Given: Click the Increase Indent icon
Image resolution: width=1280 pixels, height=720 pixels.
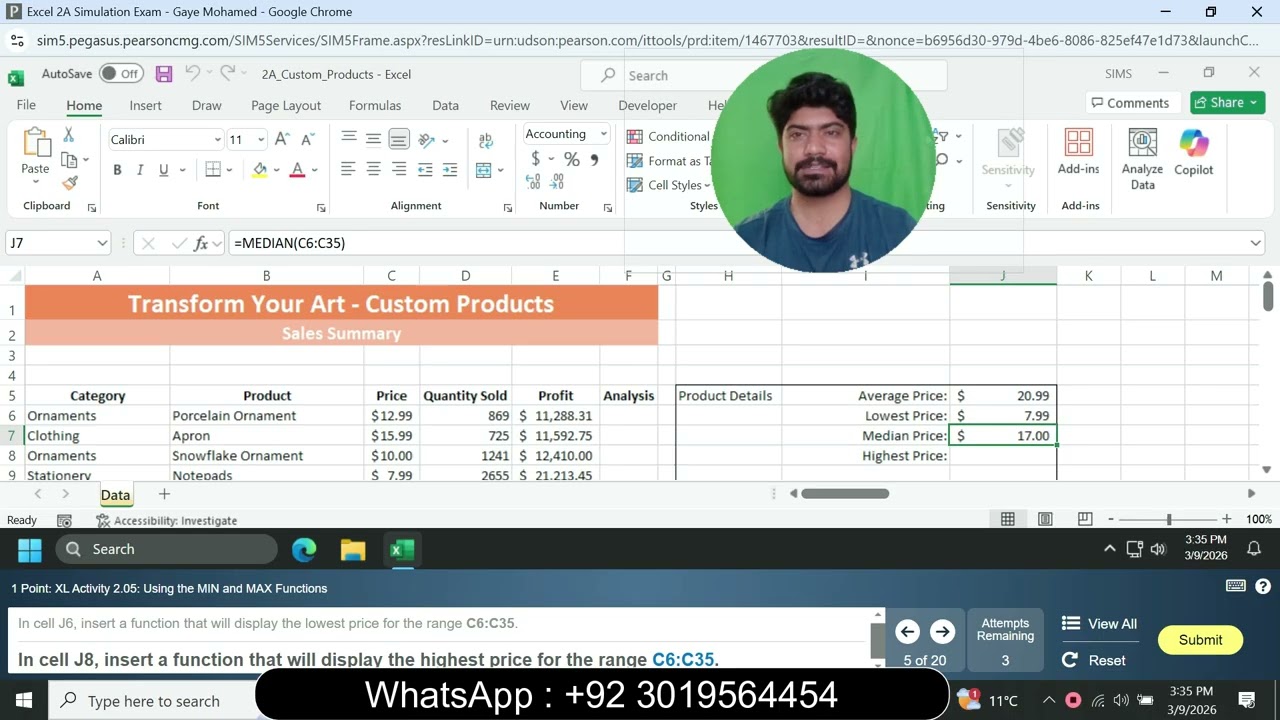Looking at the screenshot, I should click(450, 170).
